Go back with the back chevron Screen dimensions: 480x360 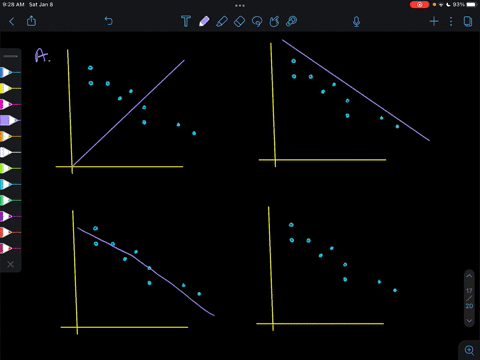(x=12, y=22)
